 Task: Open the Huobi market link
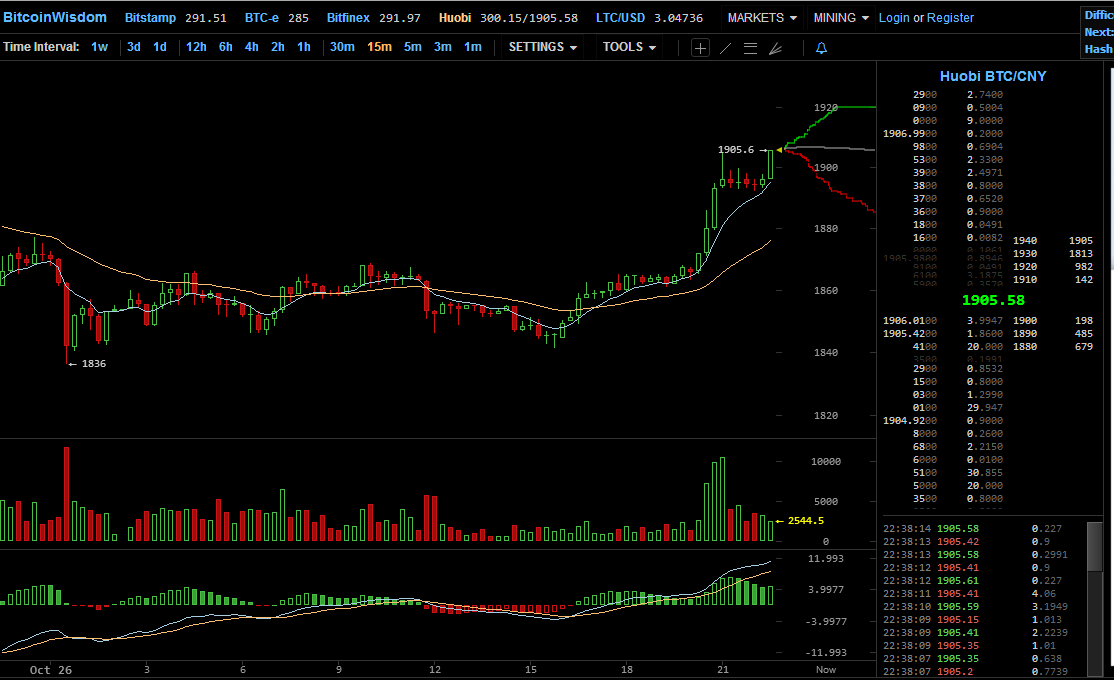click(x=455, y=18)
